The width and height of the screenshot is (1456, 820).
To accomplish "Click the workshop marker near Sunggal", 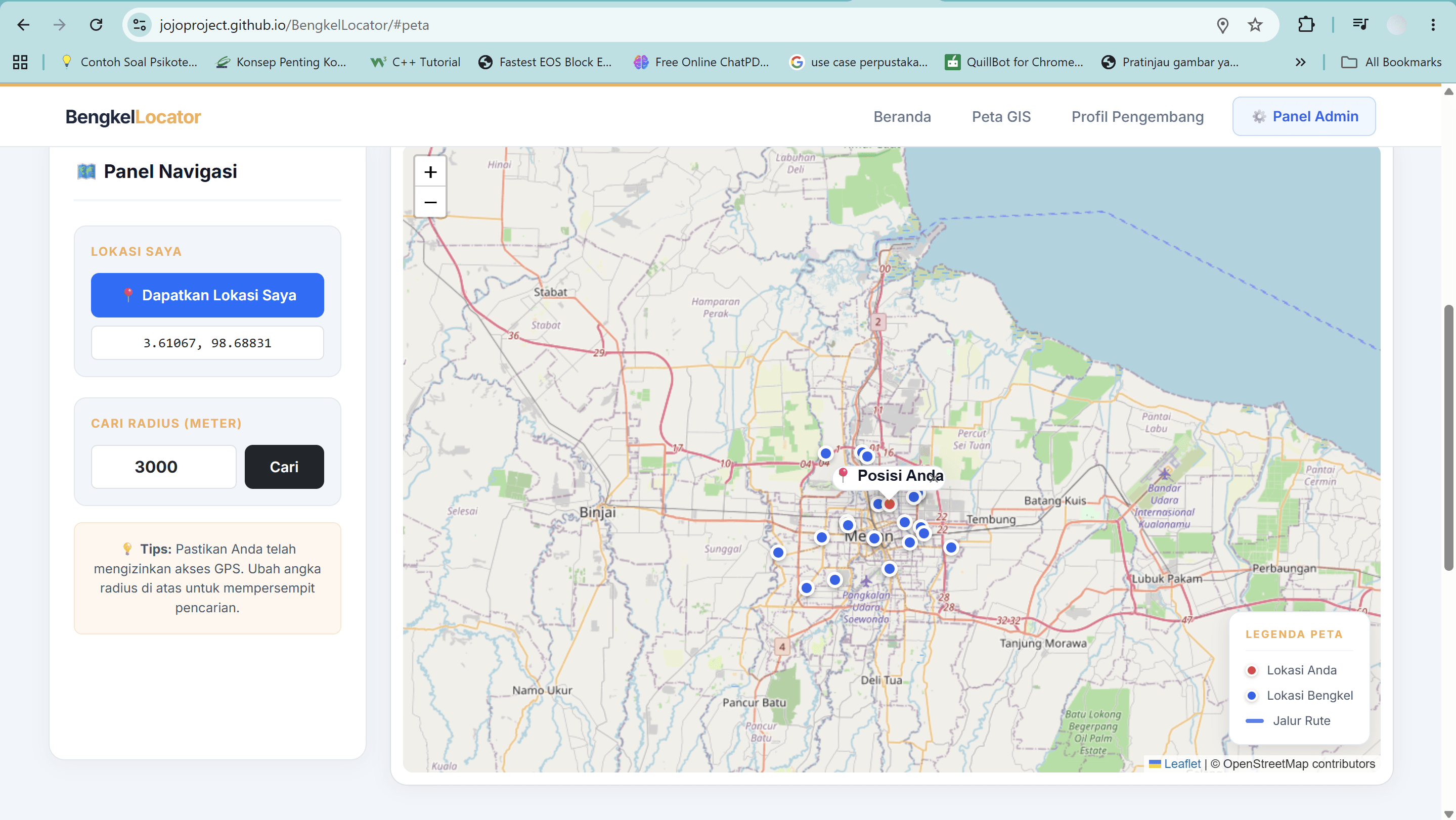I will click(778, 553).
